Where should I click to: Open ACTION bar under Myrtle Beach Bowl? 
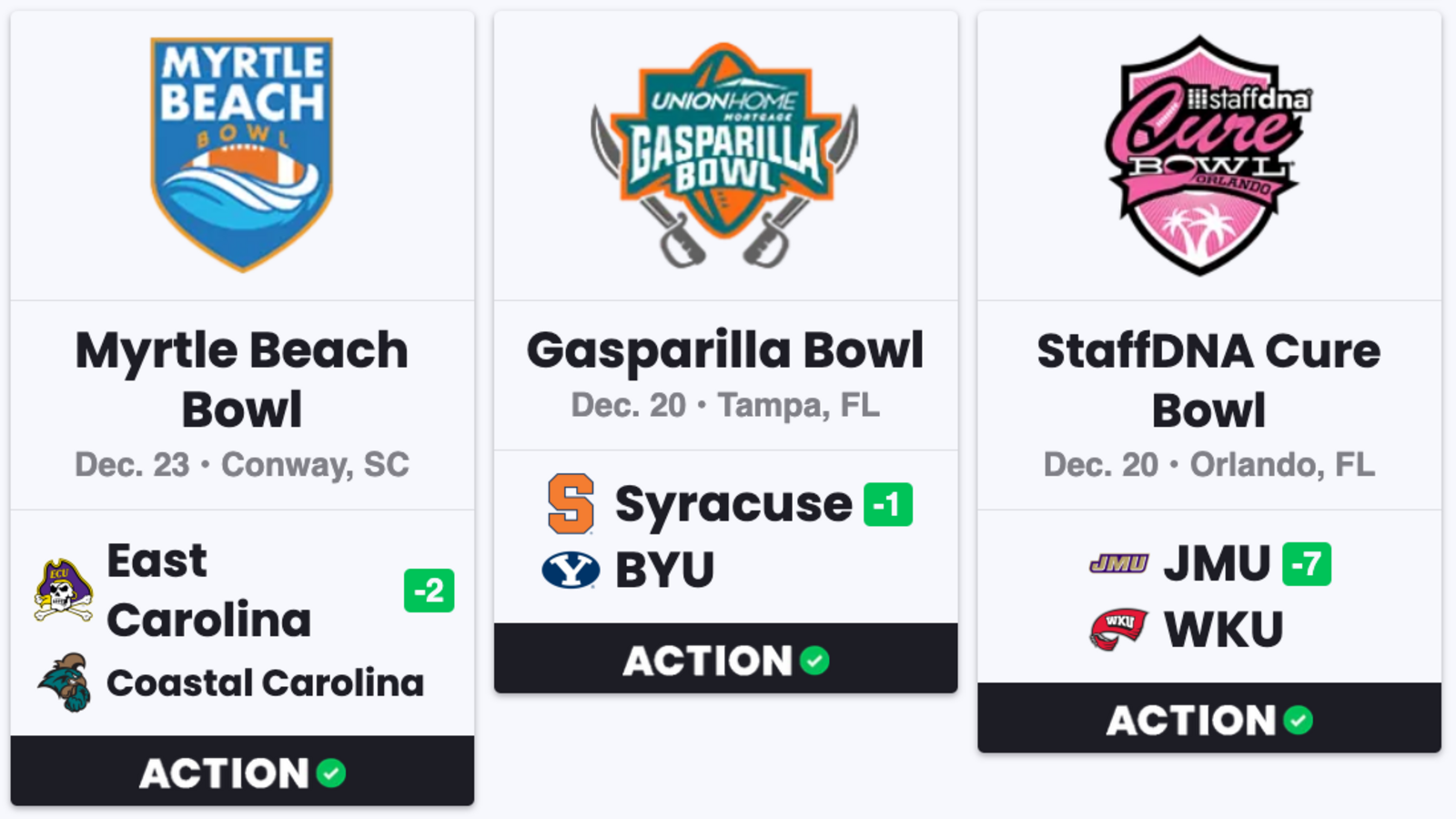coord(242,772)
